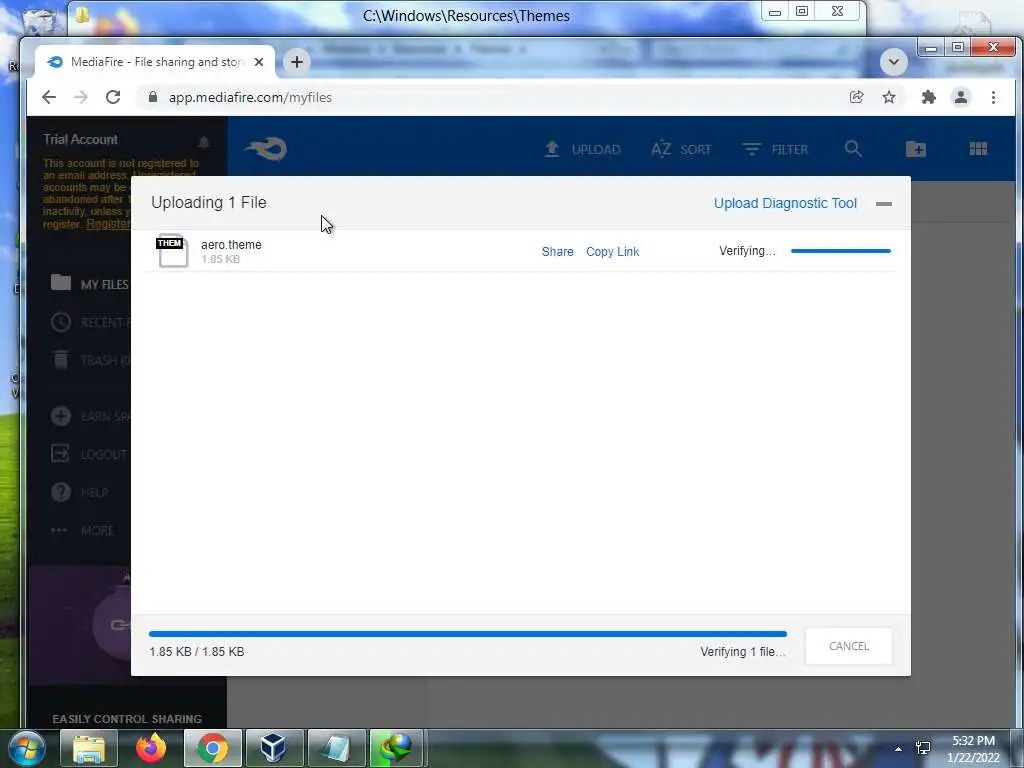Open MY FILES in the sidebar
1024x768 pixels.
(x=90, y=284)
